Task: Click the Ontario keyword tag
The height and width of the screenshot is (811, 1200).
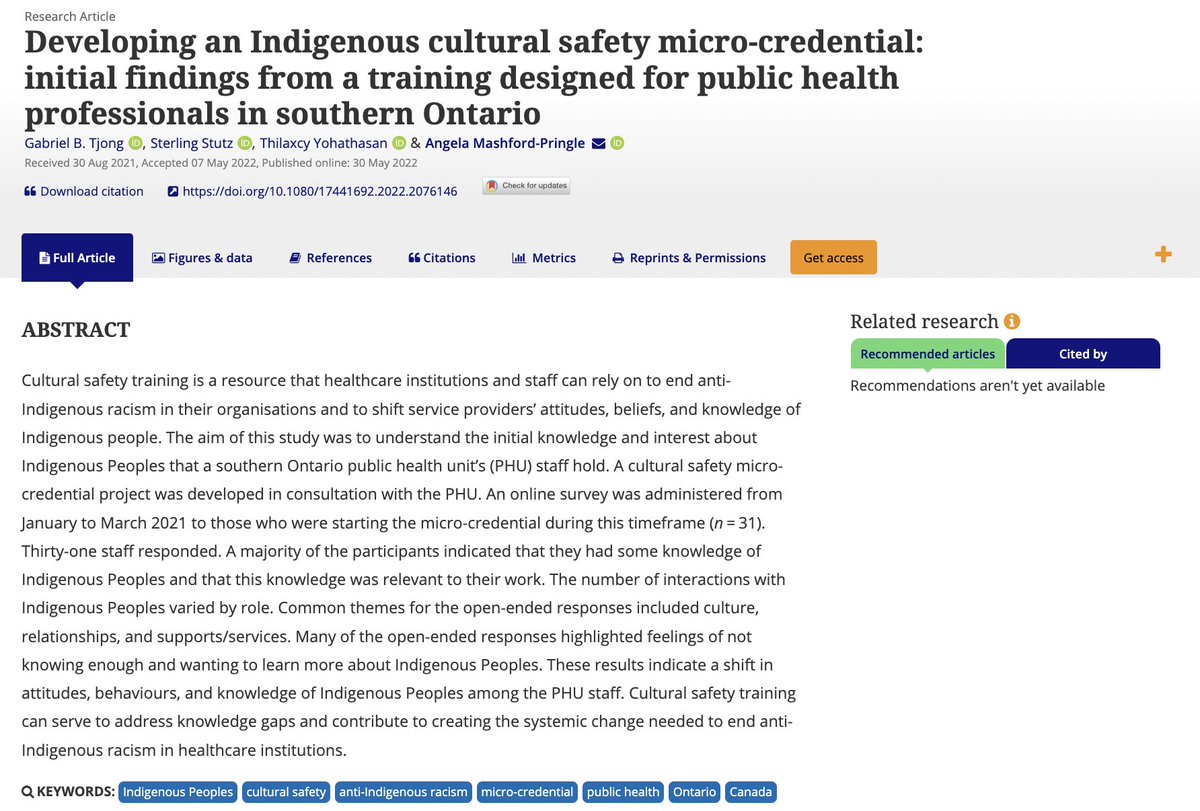Action: [695, 792]
